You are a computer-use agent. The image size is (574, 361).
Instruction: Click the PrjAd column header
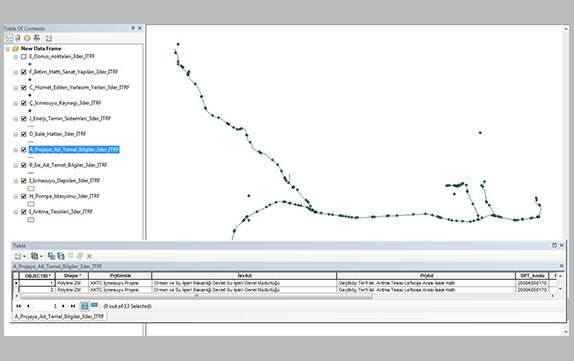click(x=426, y=276)
